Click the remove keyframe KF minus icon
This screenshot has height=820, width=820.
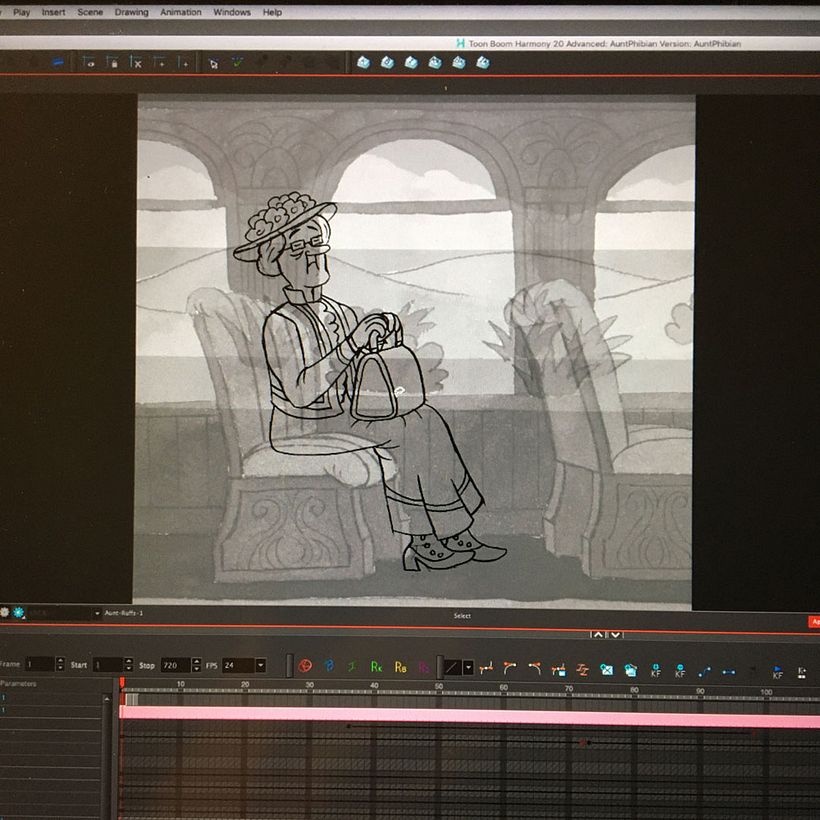click(680, 671)
